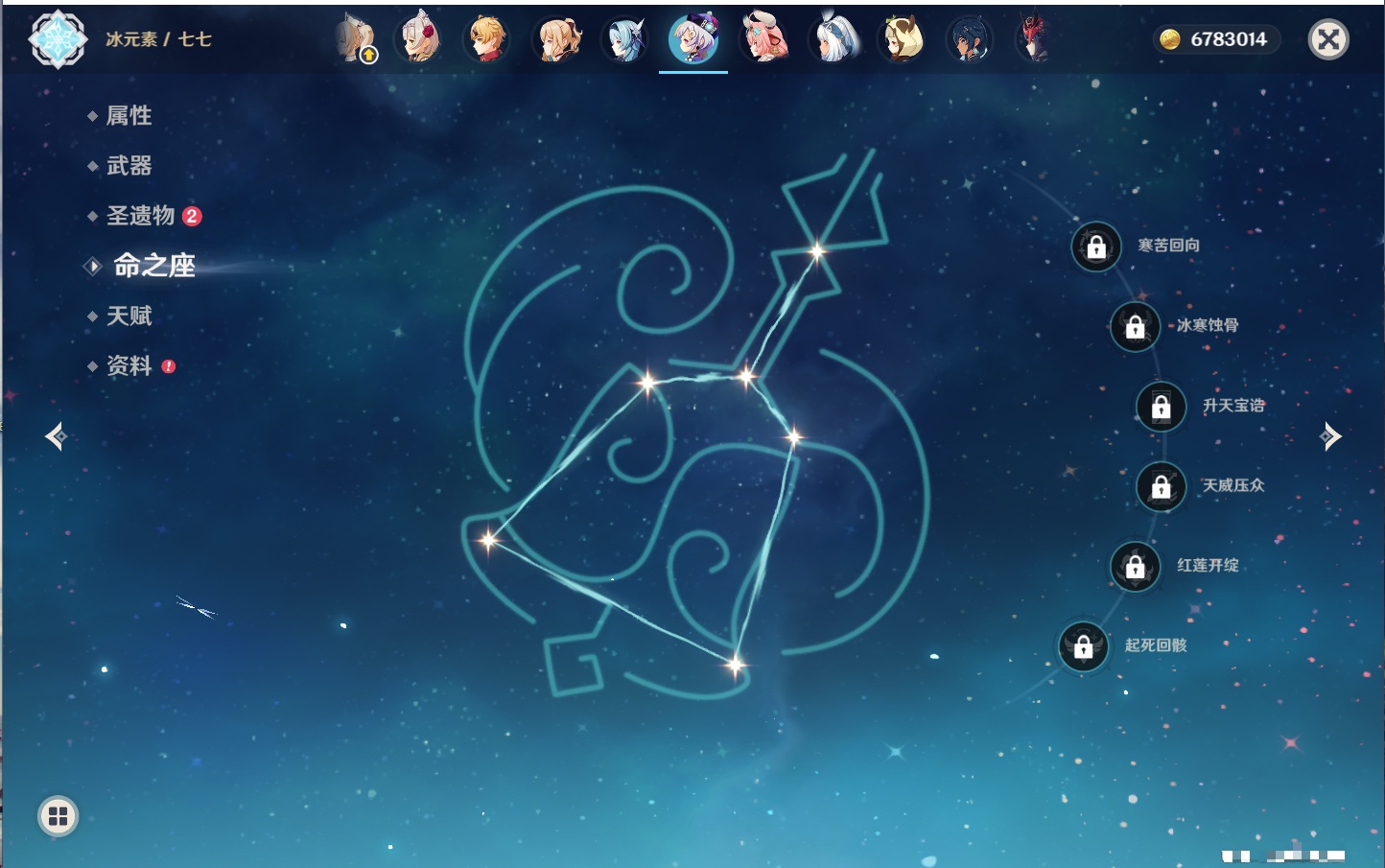The image size is (1385, 868).
Task: View the locked 天威压众 constellation
Action: 1162,487
